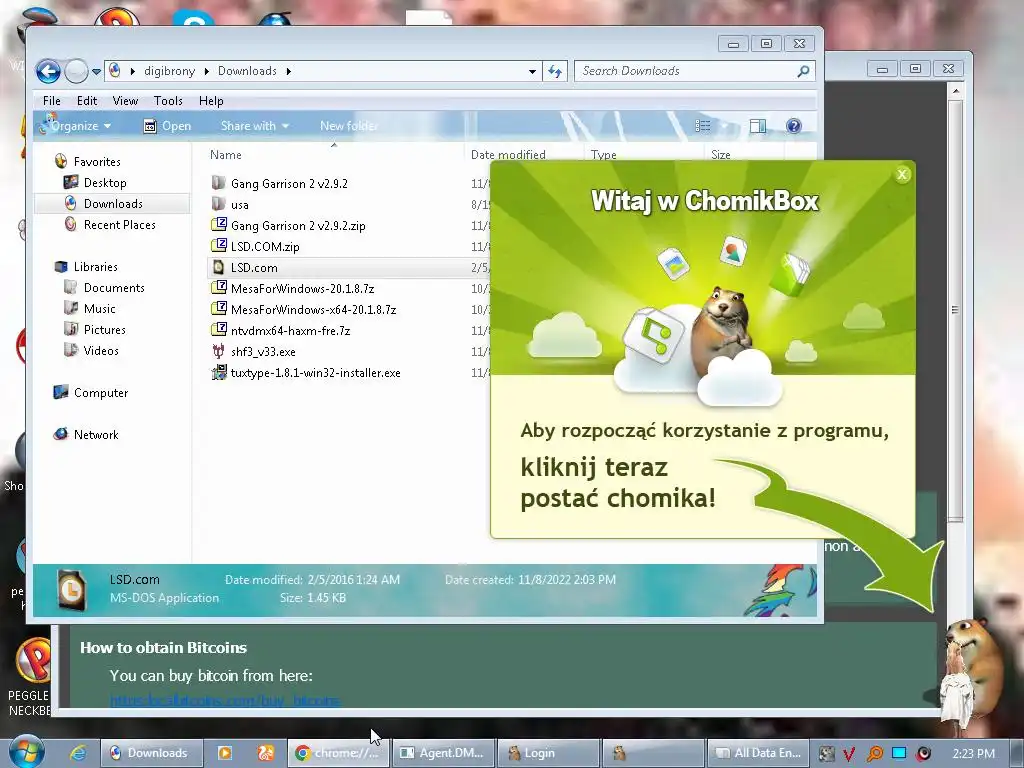Select Gang Garrison 2 v2.9.2.zip archive
The image size is (1024, 768).
point(298,226)
